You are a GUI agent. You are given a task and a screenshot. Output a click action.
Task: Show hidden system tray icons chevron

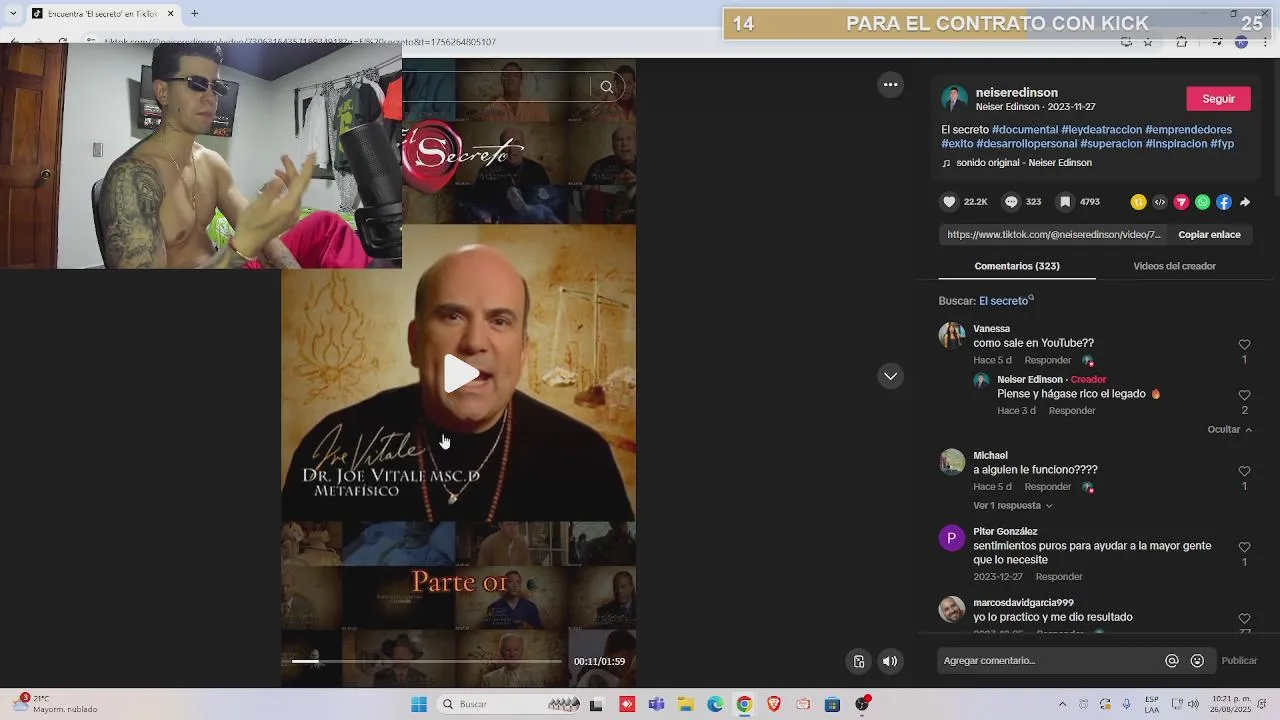[x=1062, y=704]
